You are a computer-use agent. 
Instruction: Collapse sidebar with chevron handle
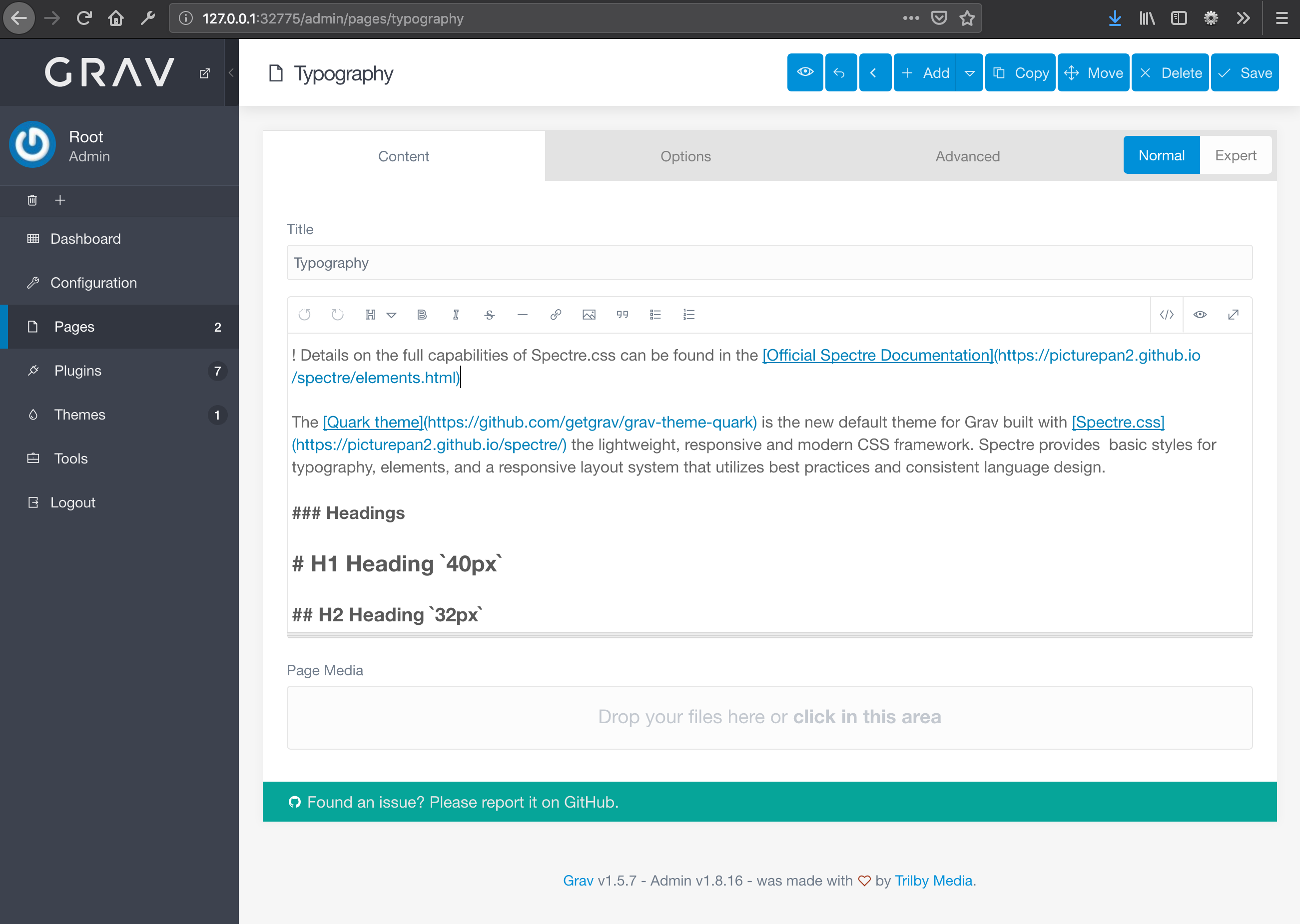tap(231, 72)
